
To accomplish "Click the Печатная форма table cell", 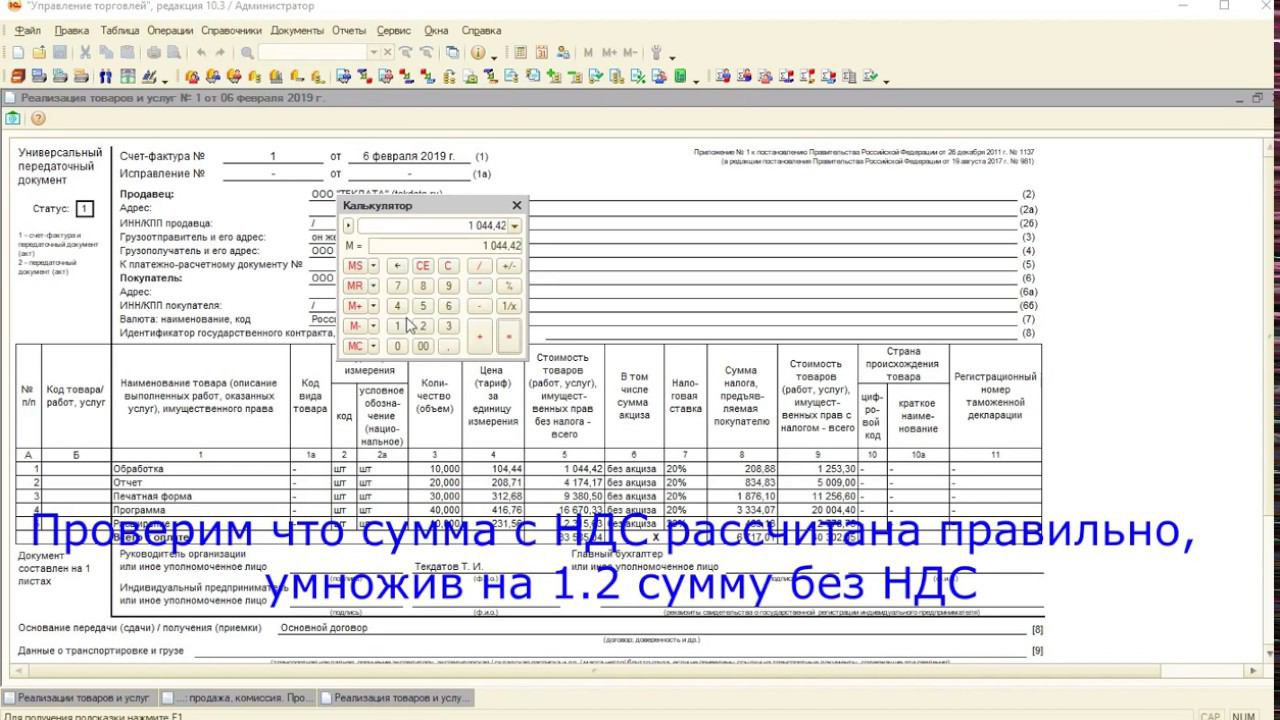I will 200,496.
